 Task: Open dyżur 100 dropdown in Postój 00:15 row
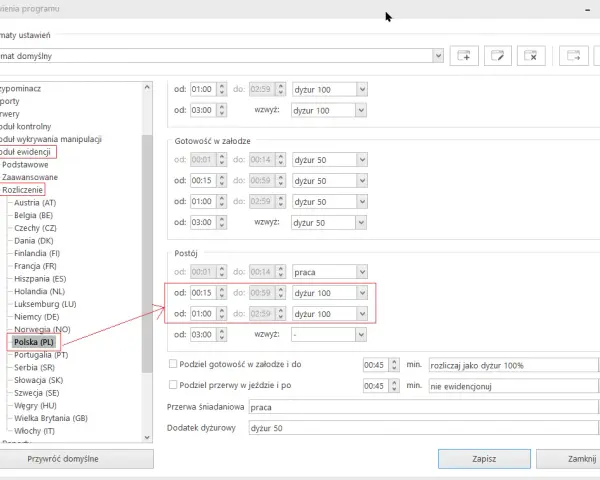click(x=329, y=293)
